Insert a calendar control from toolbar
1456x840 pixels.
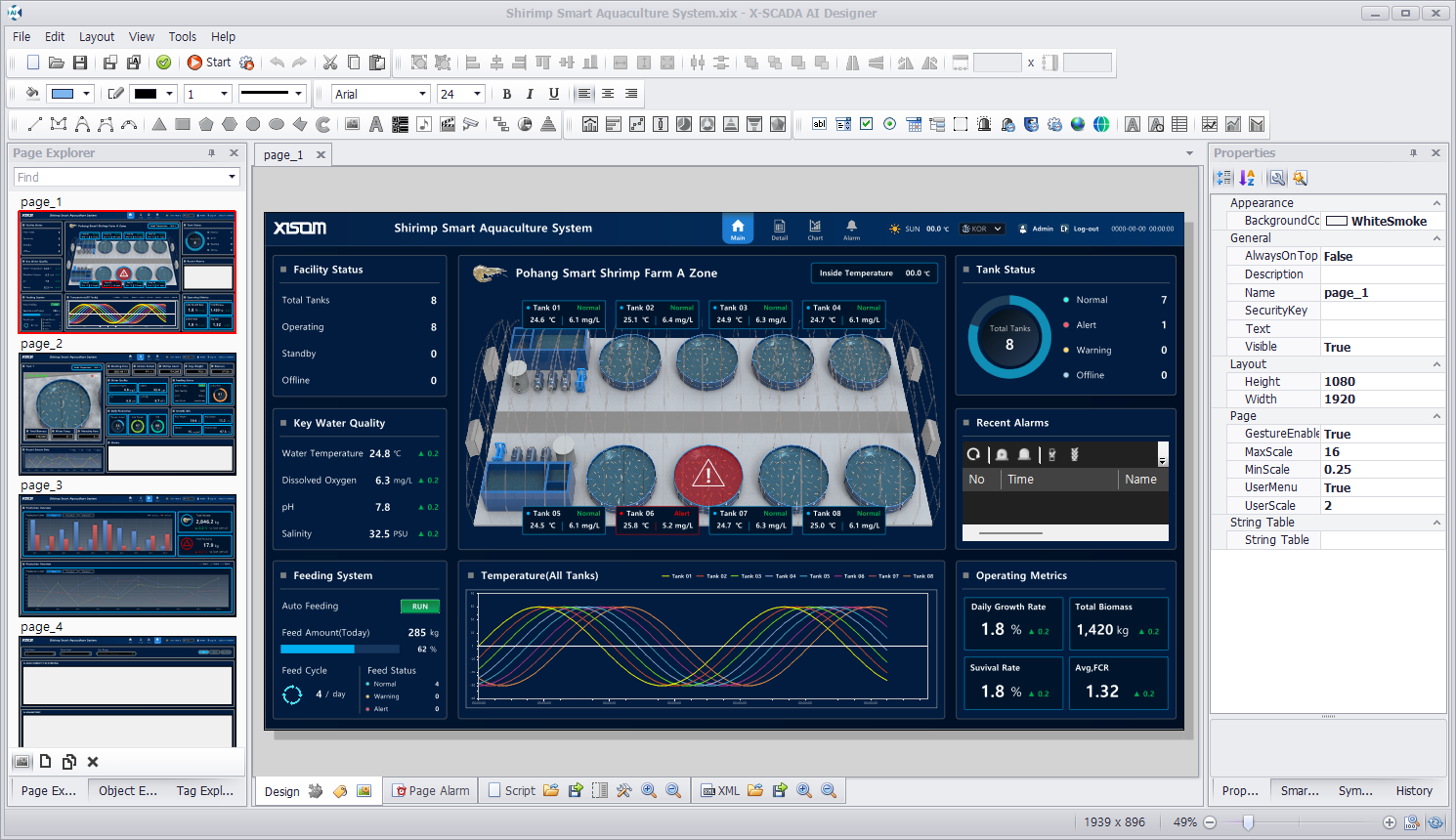coord(914,124)
